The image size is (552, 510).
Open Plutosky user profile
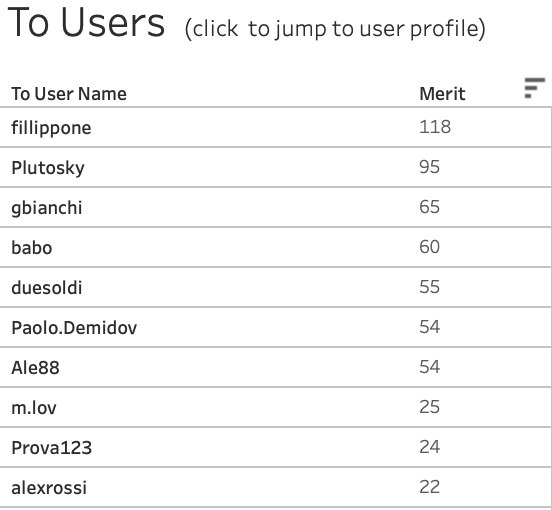48,168
